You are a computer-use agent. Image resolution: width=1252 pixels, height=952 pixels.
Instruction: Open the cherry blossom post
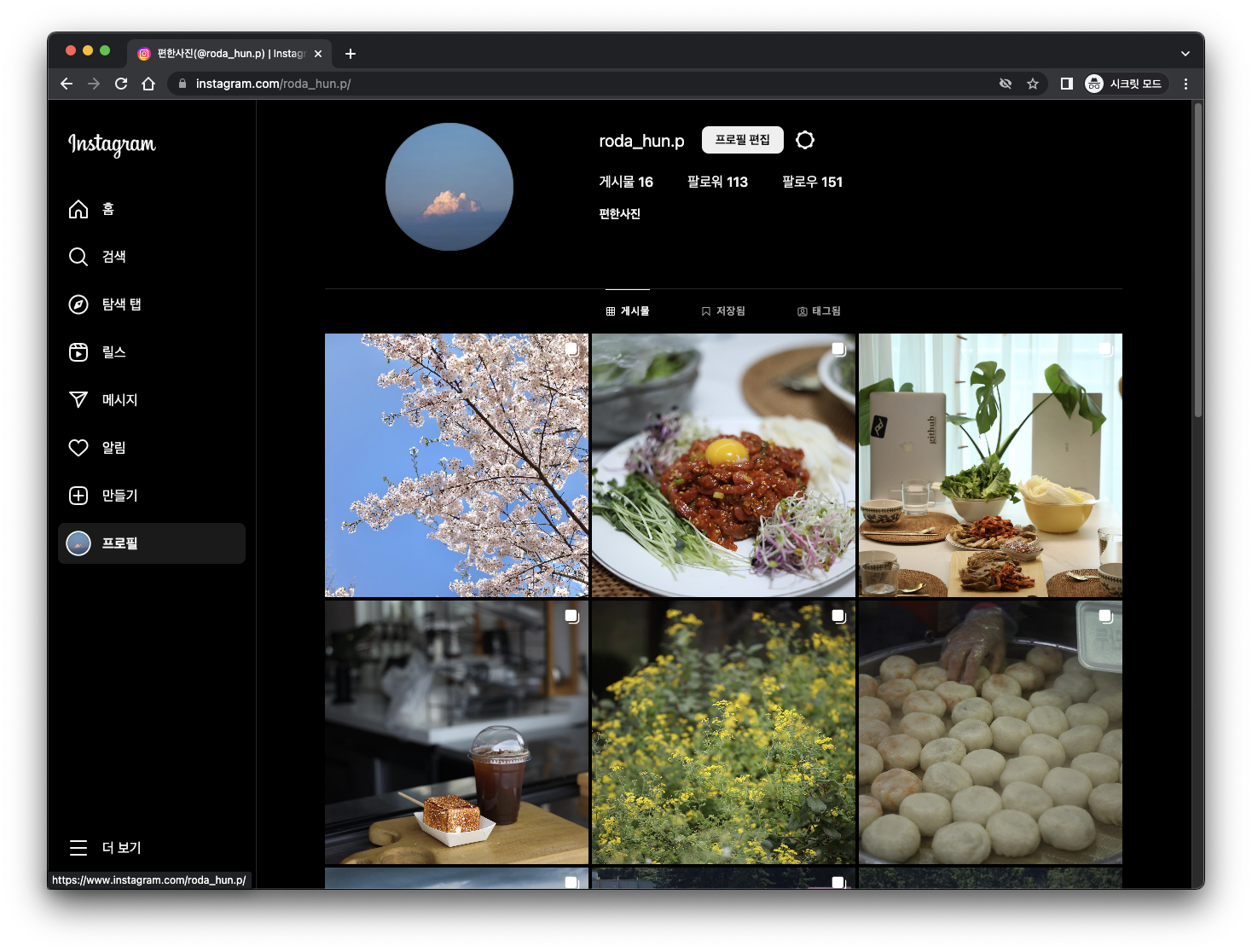[x=456, y=465]
